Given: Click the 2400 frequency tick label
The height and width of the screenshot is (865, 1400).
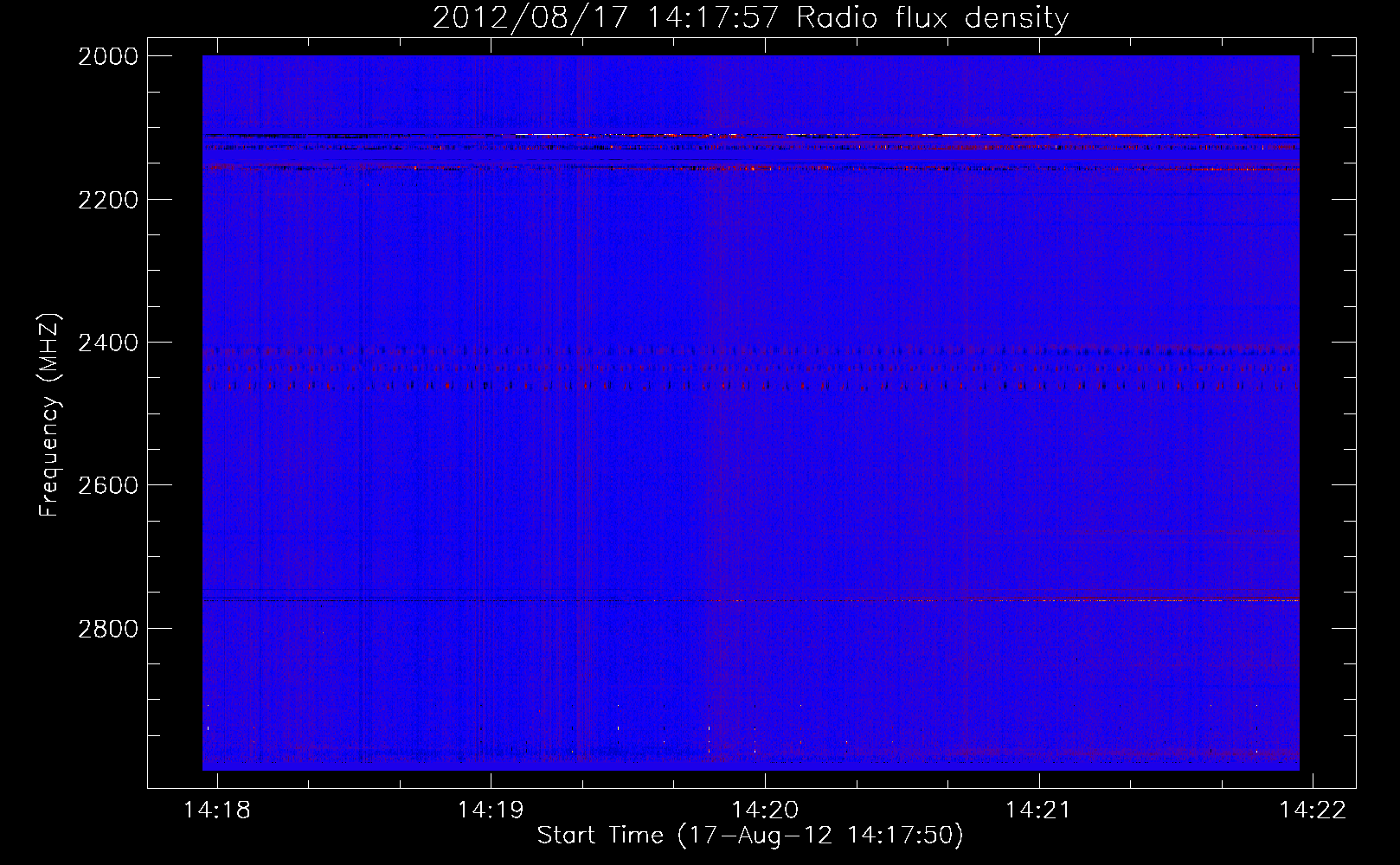Looking at the screenshot, I should pos(108,343).
